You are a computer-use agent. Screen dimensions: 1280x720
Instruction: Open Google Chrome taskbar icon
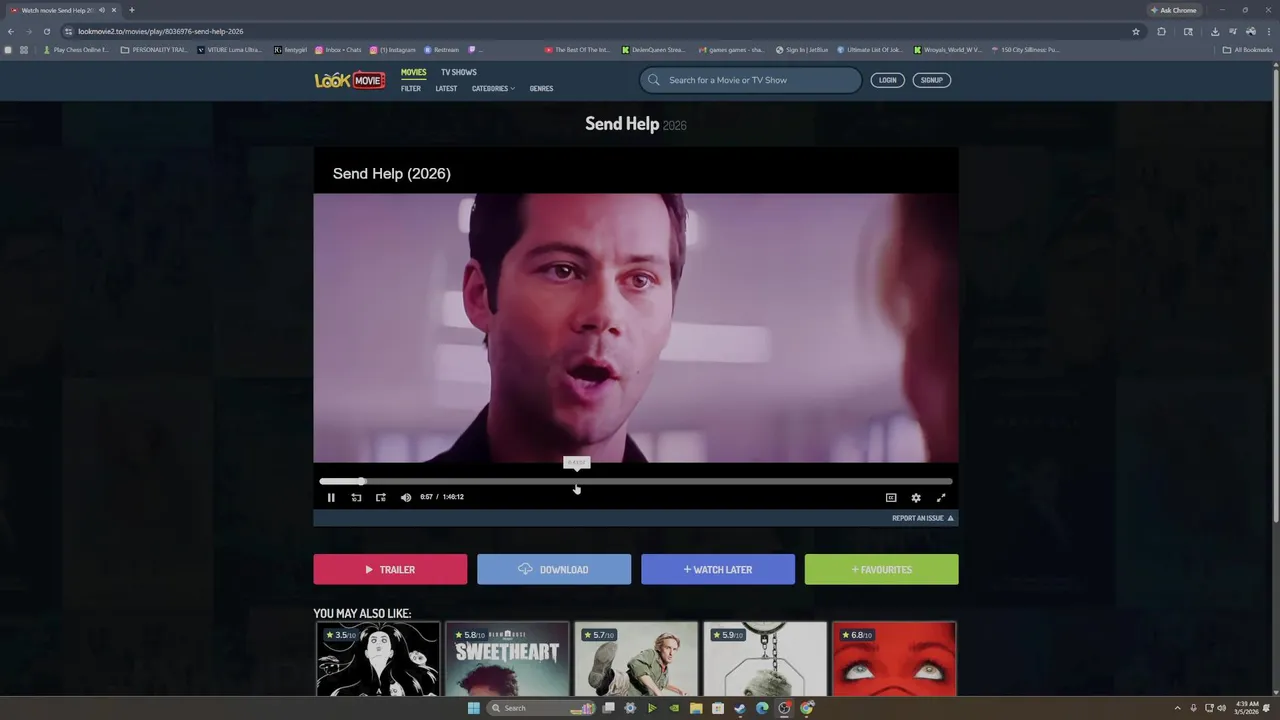pos(807,708)
